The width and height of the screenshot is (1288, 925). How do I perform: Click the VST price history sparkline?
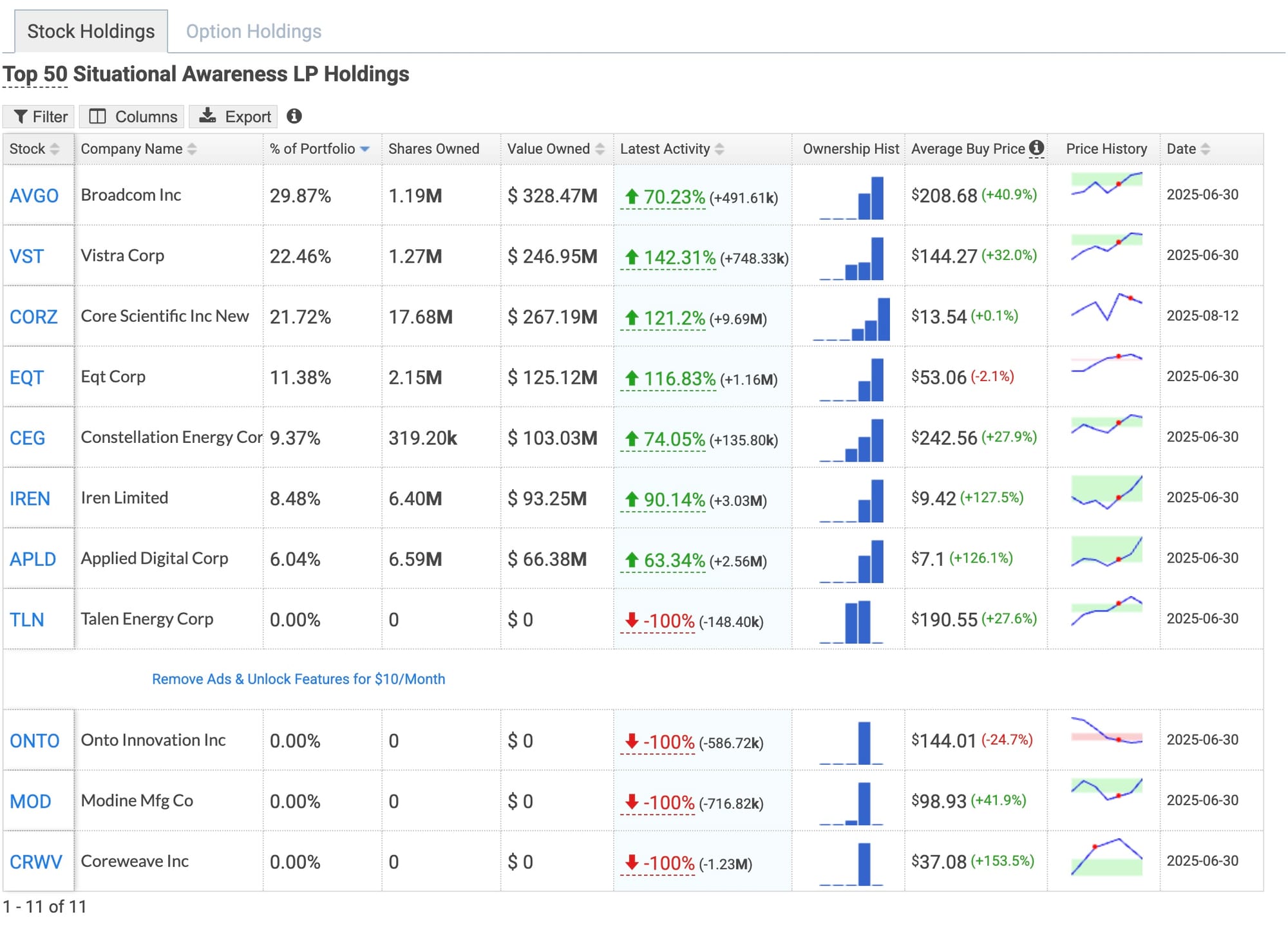coord(1106,247)
